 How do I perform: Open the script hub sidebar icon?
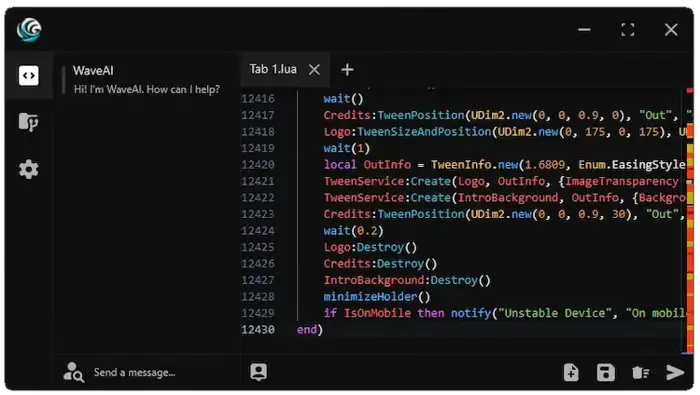[x=29, y=122]
